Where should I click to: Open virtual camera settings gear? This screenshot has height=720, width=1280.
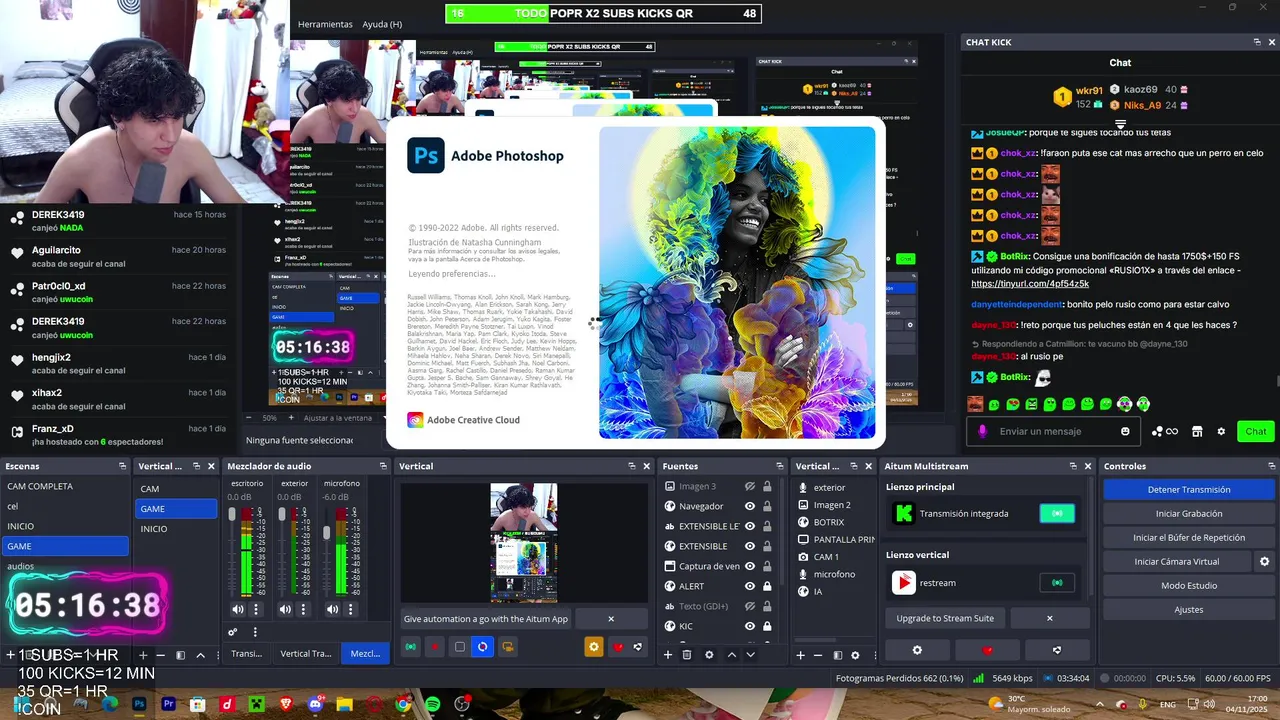click(1264, 562)
